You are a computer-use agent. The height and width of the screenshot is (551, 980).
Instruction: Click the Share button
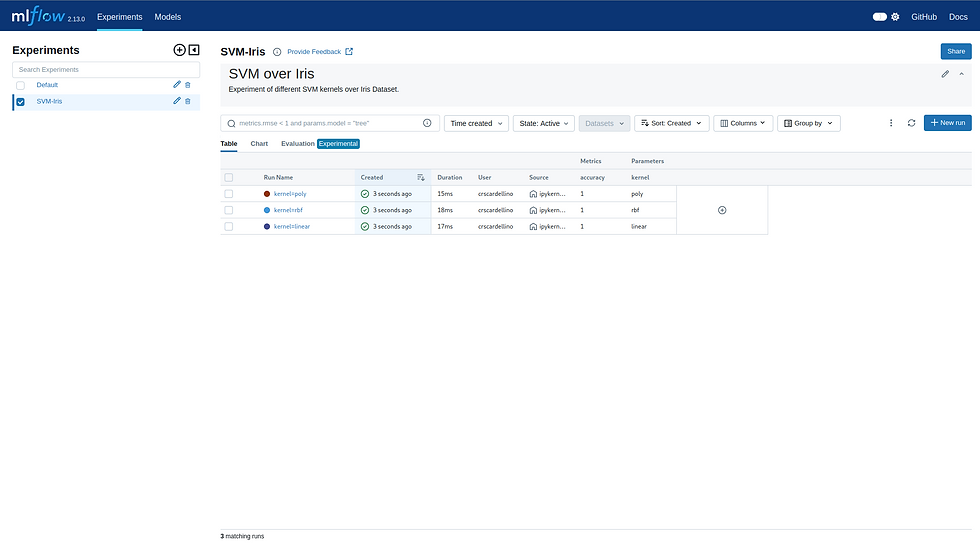point(956,51)
